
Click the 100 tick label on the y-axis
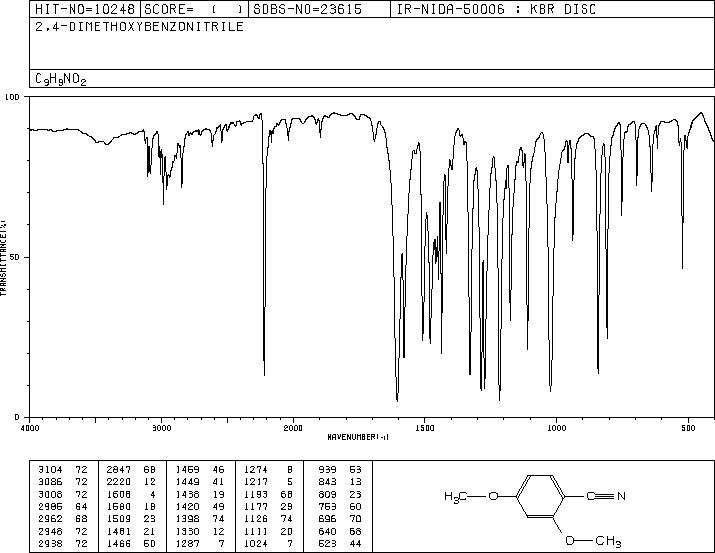[x=13, y=97]
